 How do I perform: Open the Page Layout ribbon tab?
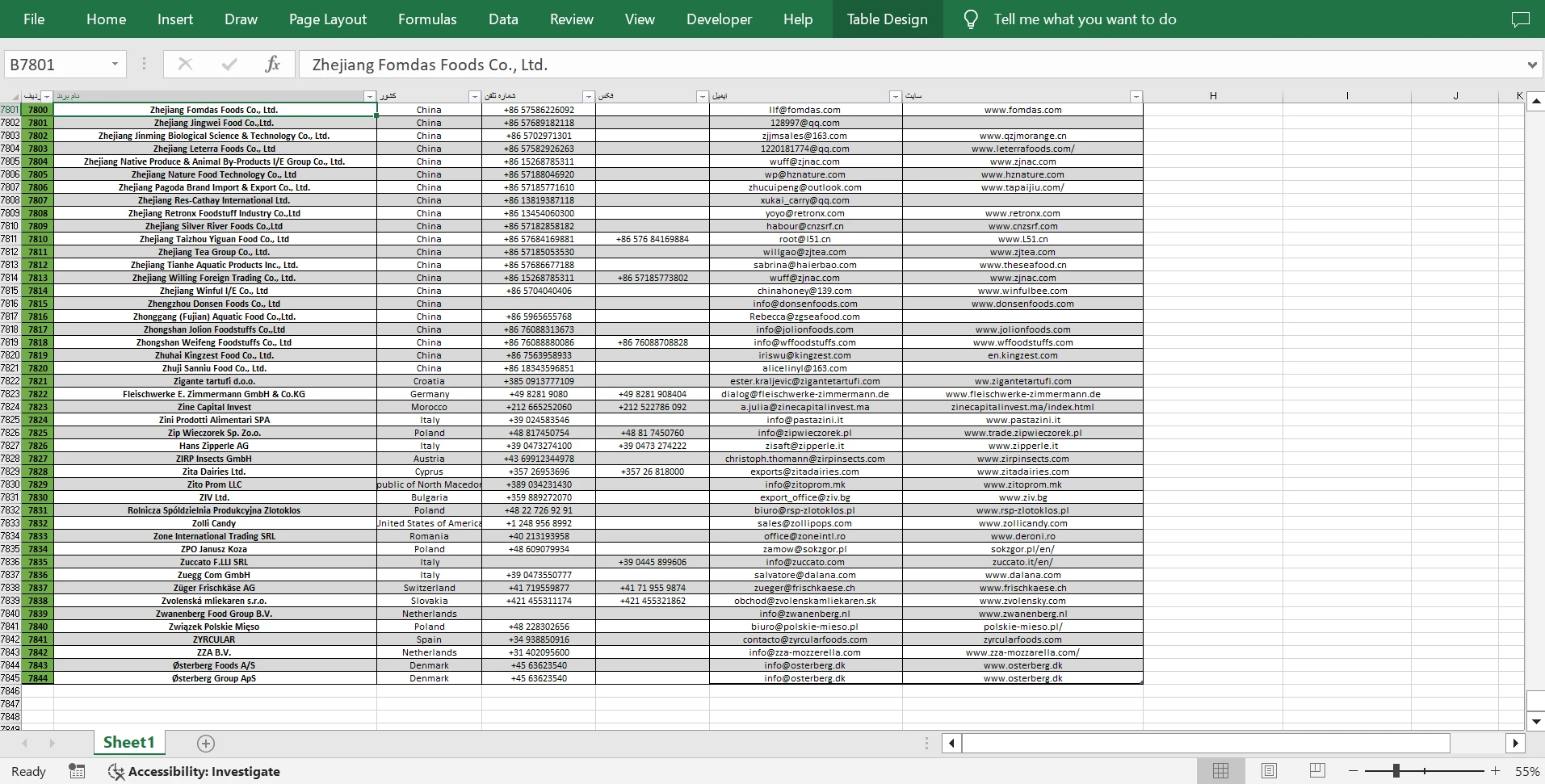[x=327, y=19]
